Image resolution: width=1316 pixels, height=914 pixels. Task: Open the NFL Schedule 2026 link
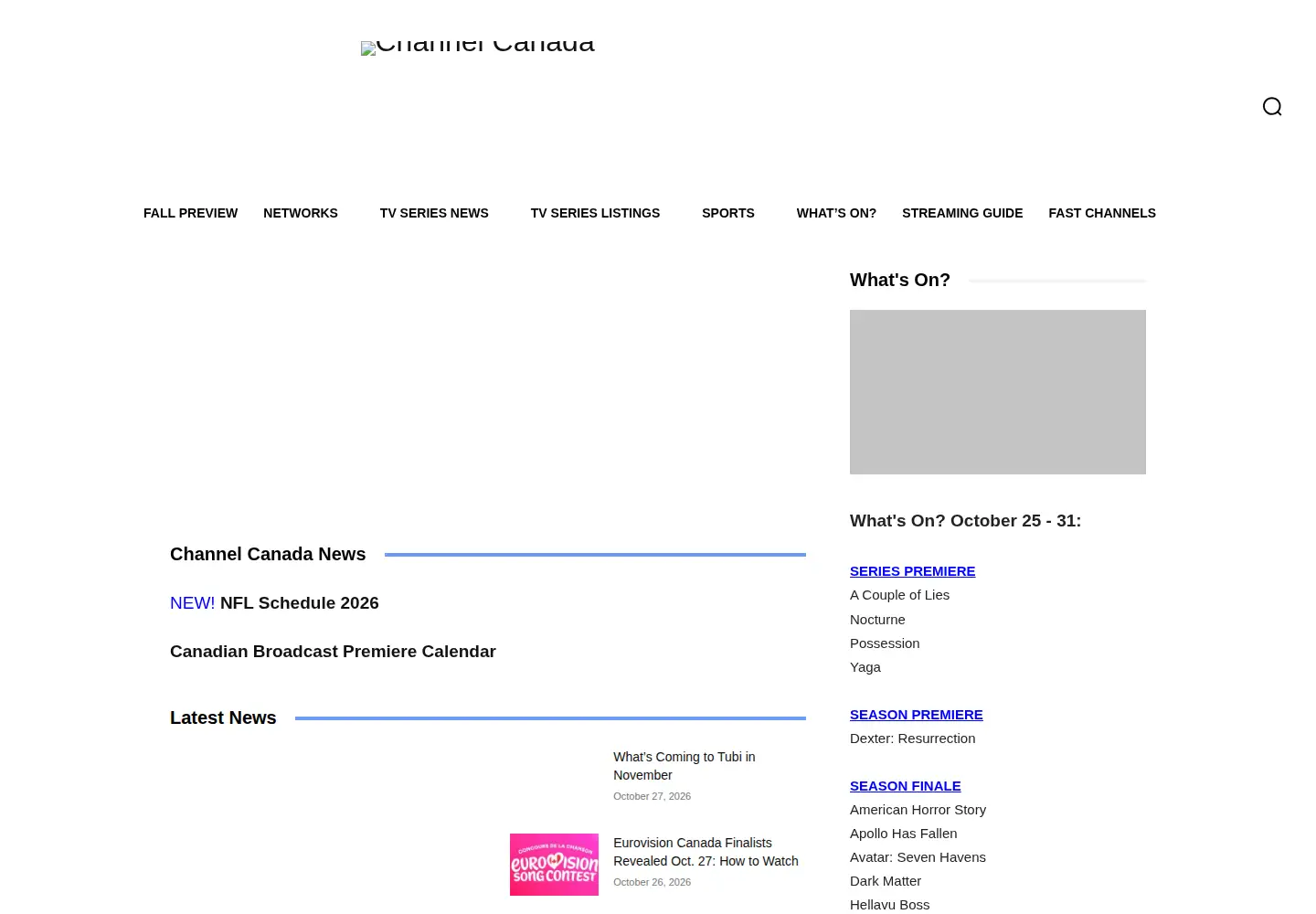tap(300, 603)
